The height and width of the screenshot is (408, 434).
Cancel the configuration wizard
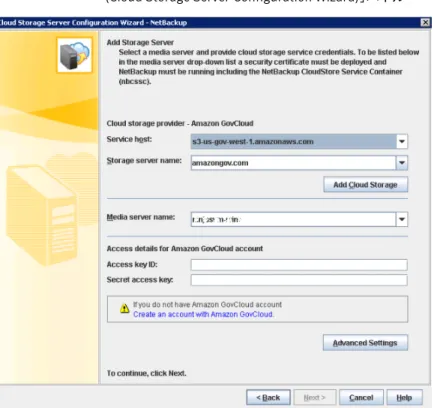pyautogui.click(x=361, y=398)
